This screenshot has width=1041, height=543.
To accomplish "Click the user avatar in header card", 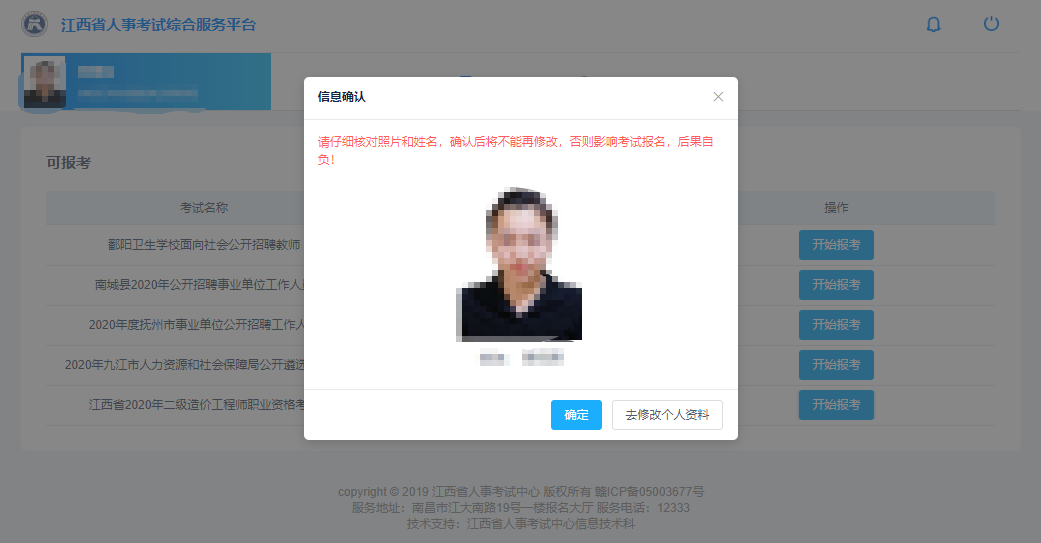I will point(46,82).
